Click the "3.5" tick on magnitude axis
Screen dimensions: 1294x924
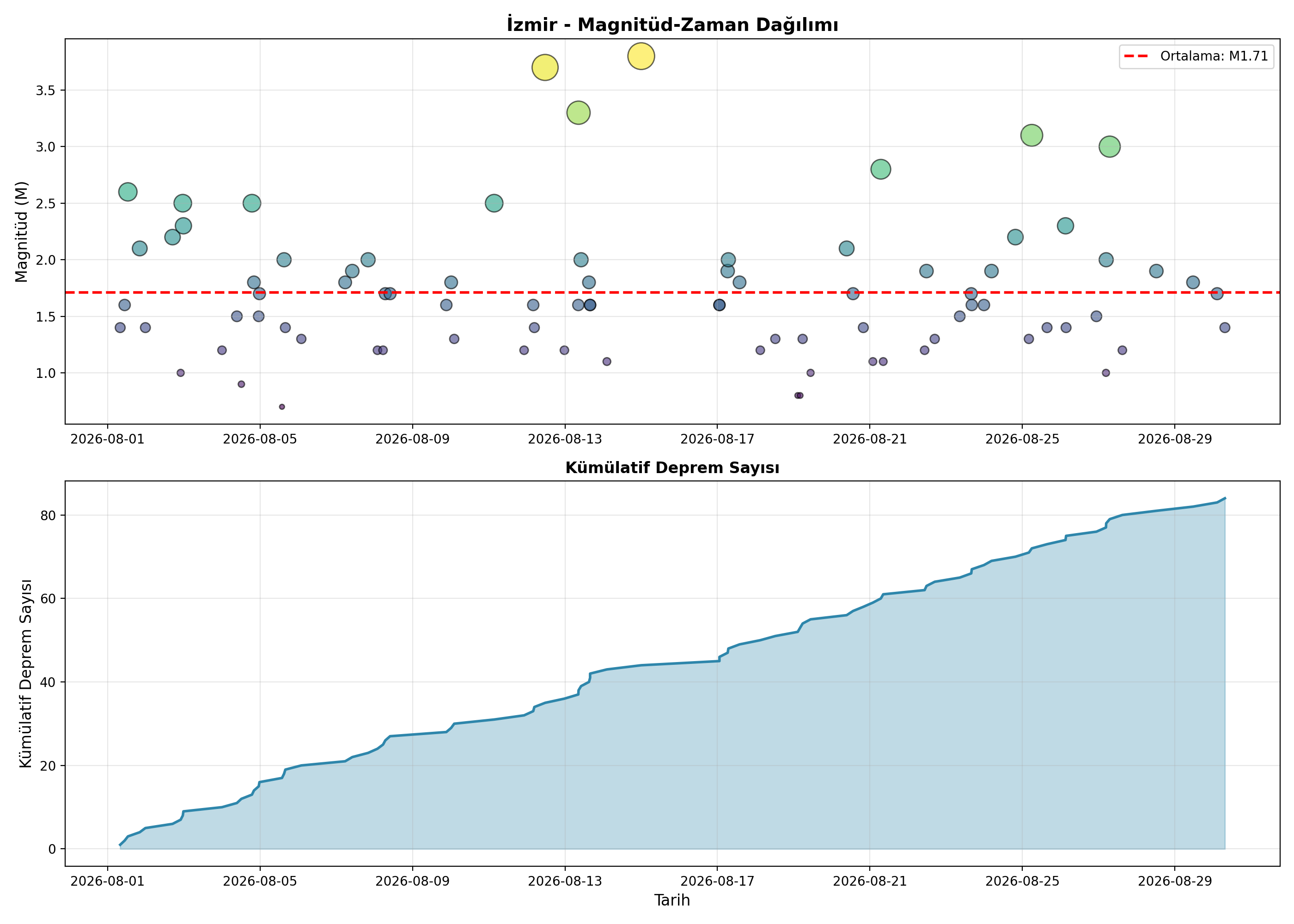click(x=46, y=91)
